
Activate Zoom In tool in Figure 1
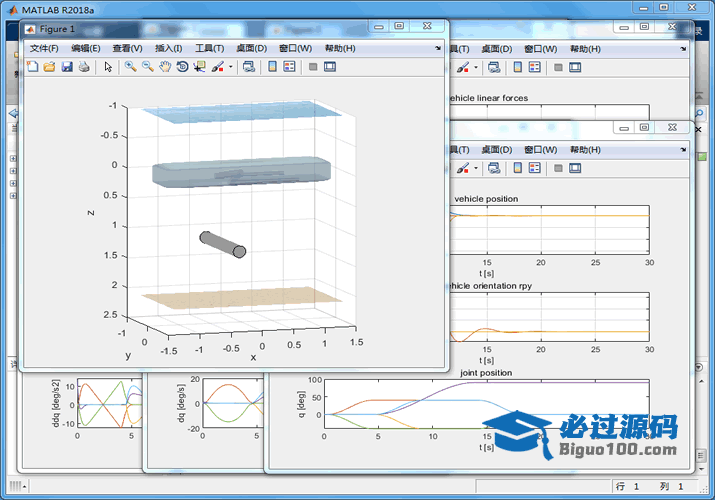(x=130, y=67)
